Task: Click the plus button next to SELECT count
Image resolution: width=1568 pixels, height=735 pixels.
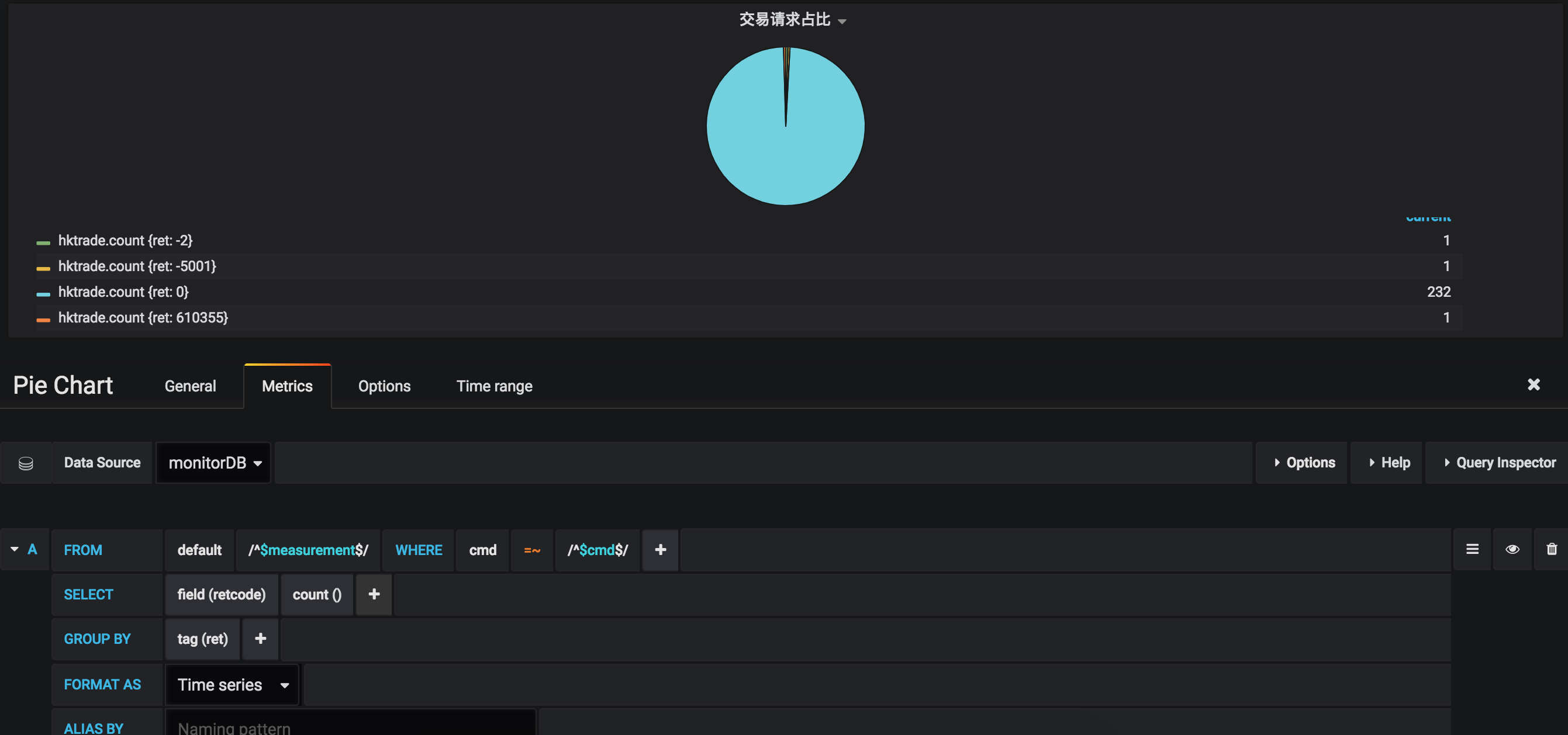Action: point(375,594)
